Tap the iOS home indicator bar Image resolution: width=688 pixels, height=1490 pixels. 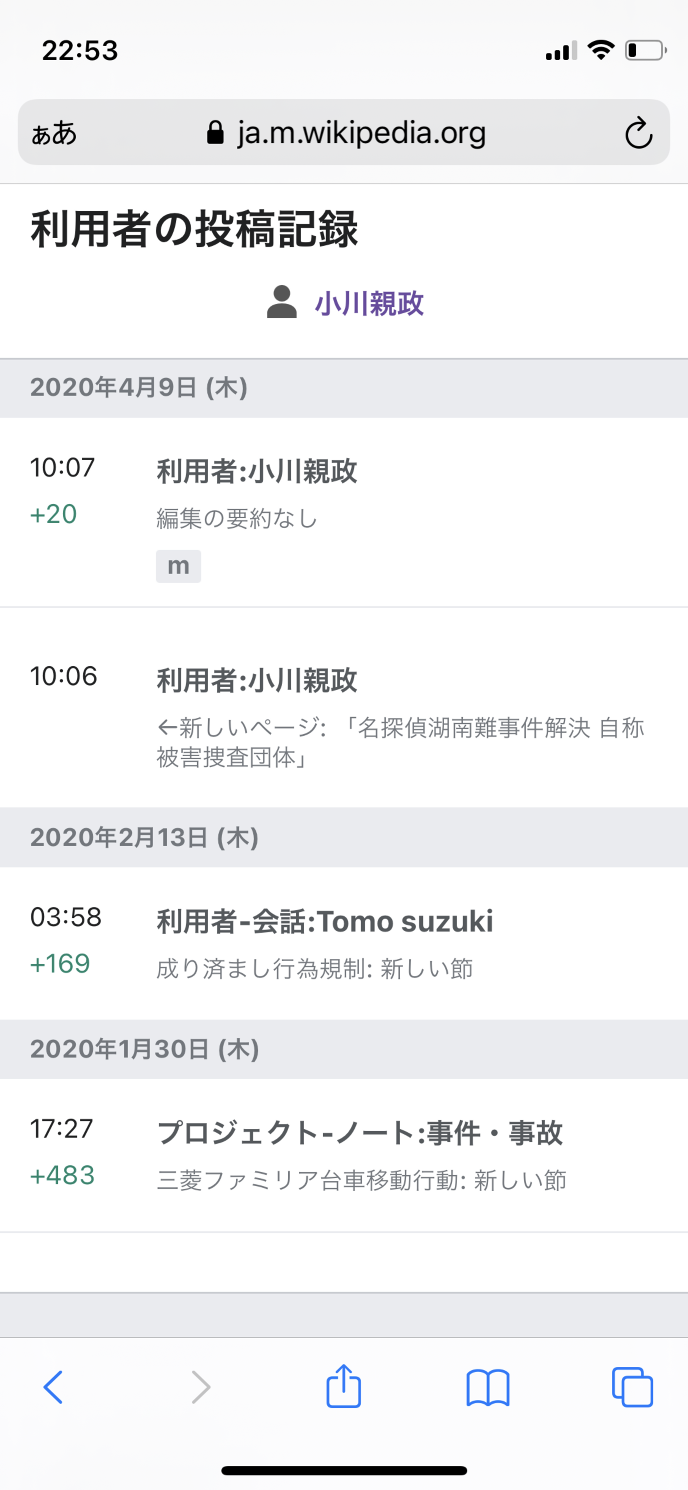pos(344,1470)
